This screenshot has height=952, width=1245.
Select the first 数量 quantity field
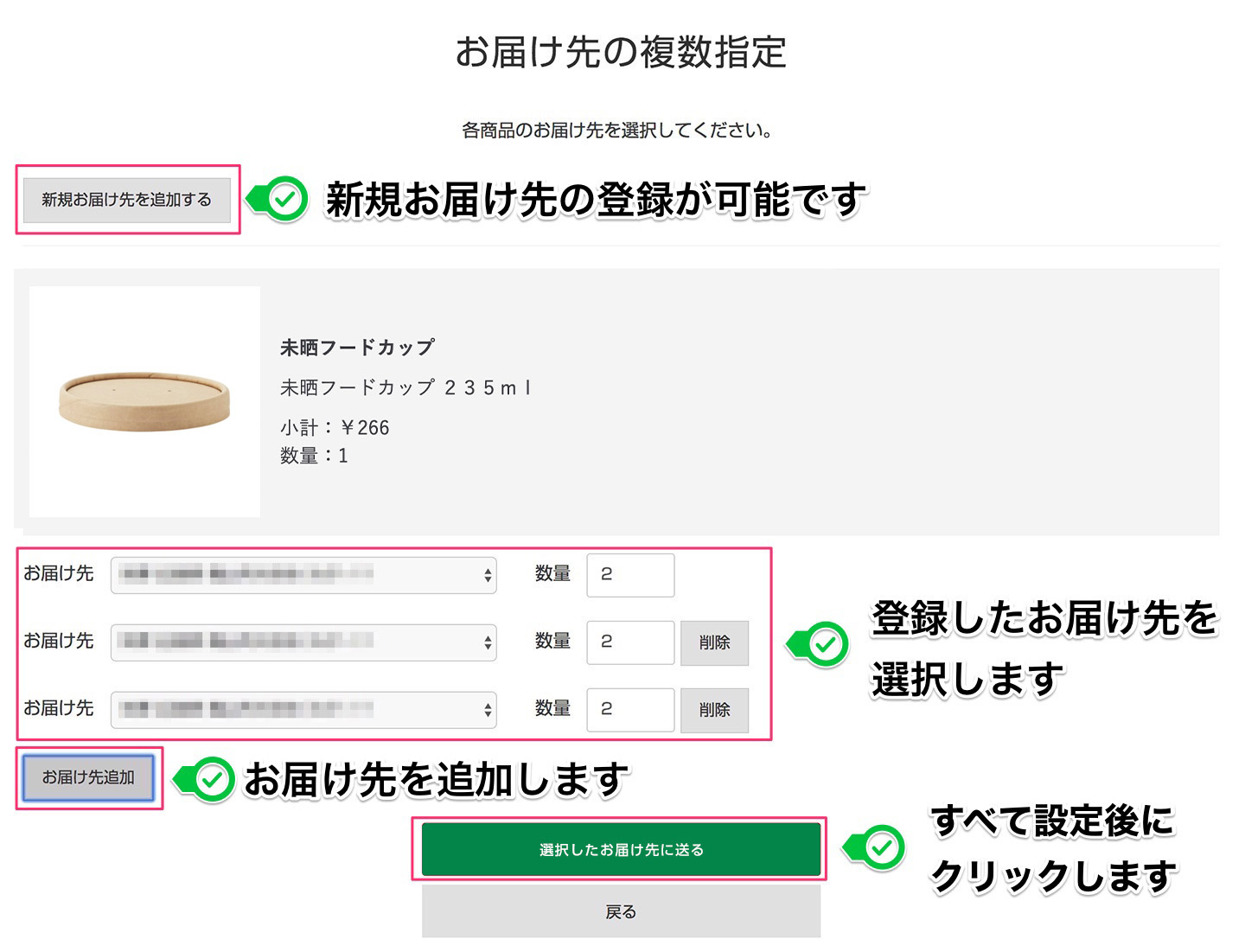pyautogui.click(x=630, y=574)
